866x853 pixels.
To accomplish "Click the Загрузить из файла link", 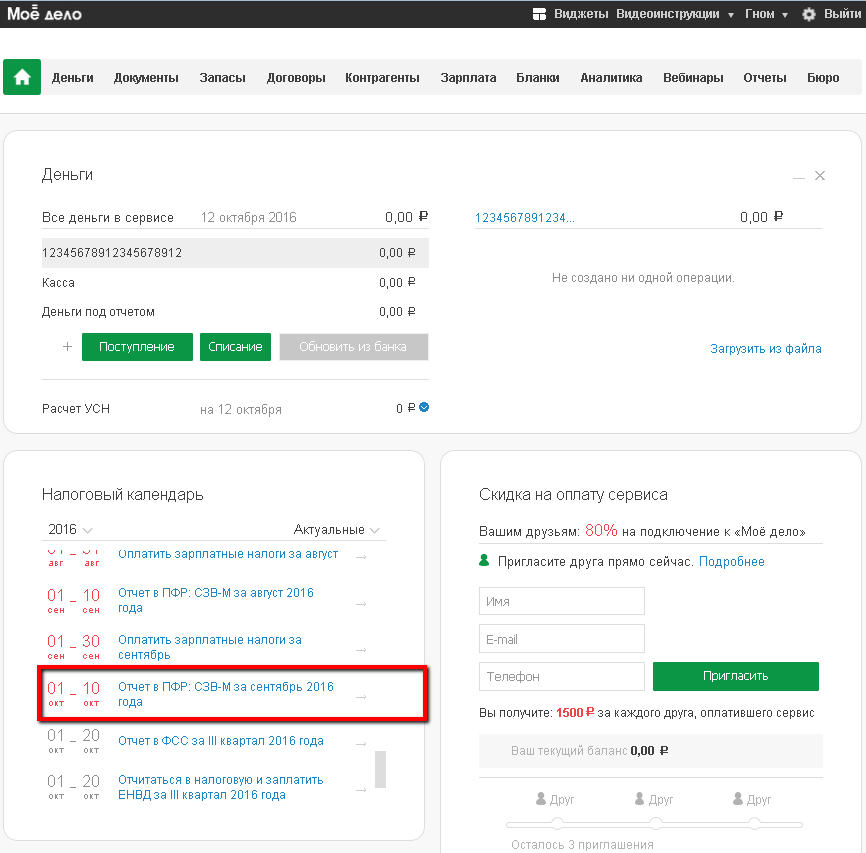I will [x=765, y=349].
